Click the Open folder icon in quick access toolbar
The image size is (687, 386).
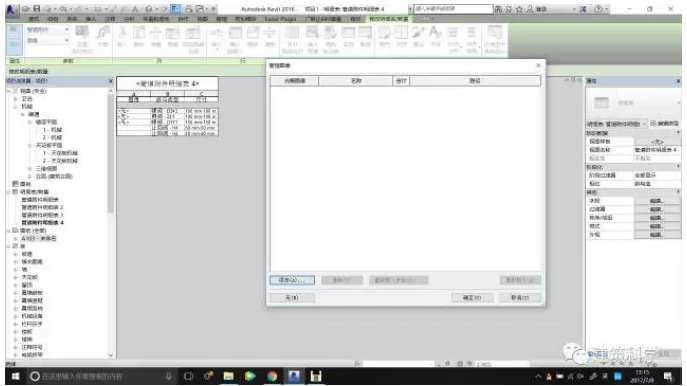[26, 8]
